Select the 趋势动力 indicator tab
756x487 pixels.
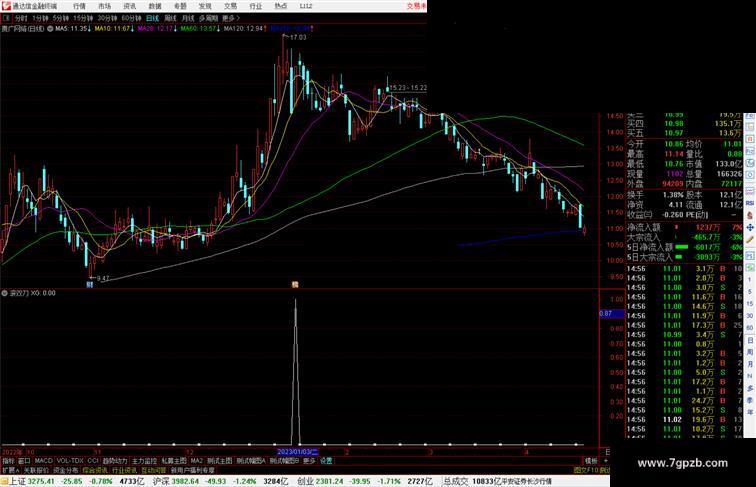115,461
